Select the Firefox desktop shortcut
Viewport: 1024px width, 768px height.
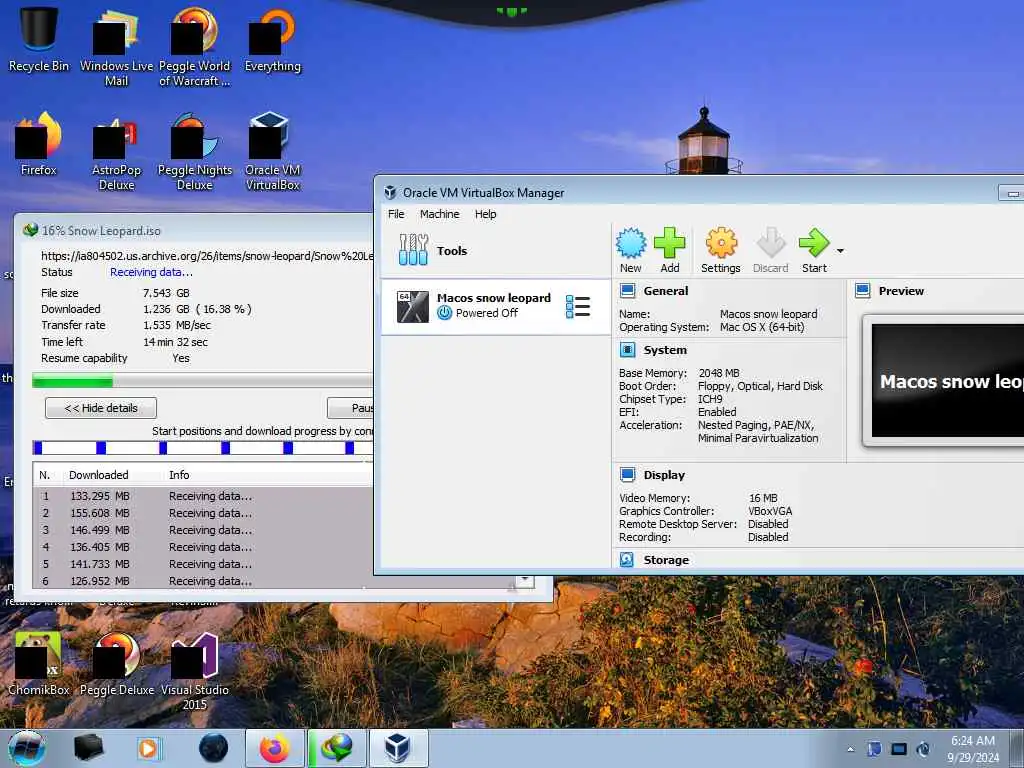pyautogui.click(x=39, y=144)
